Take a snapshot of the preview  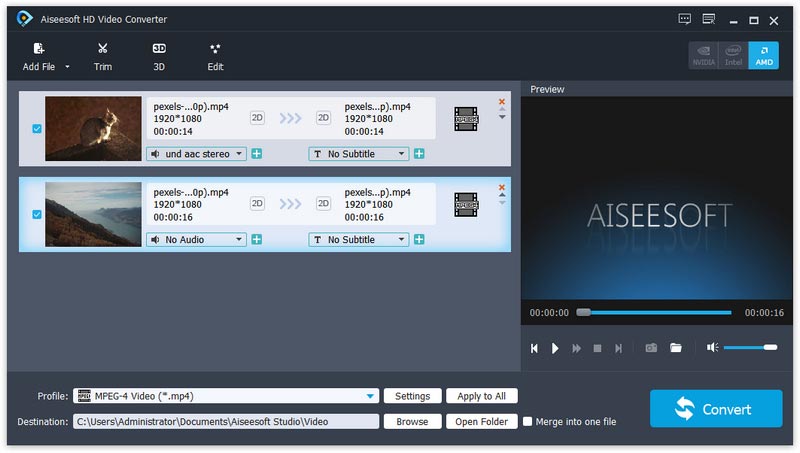pos(651,348)
